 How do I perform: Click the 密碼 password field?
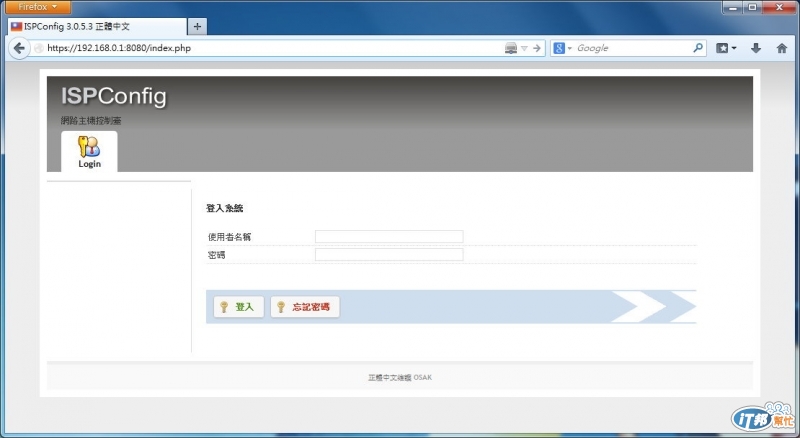(389, 254)
